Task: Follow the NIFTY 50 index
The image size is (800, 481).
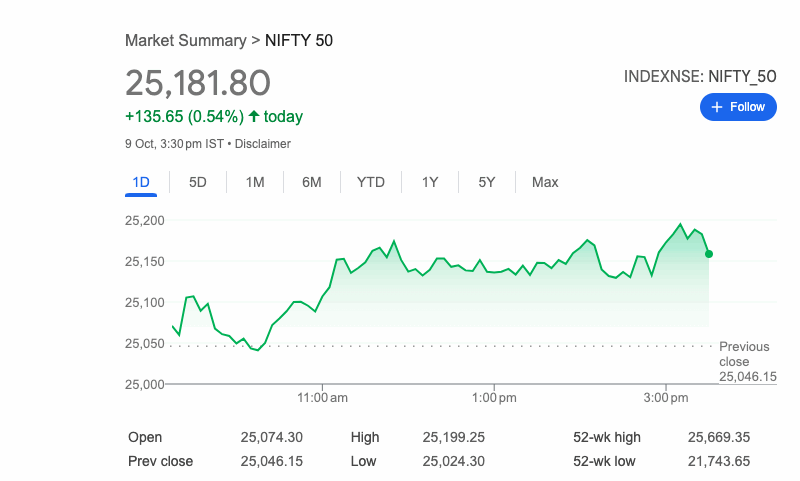Action: tap(738, 107)
